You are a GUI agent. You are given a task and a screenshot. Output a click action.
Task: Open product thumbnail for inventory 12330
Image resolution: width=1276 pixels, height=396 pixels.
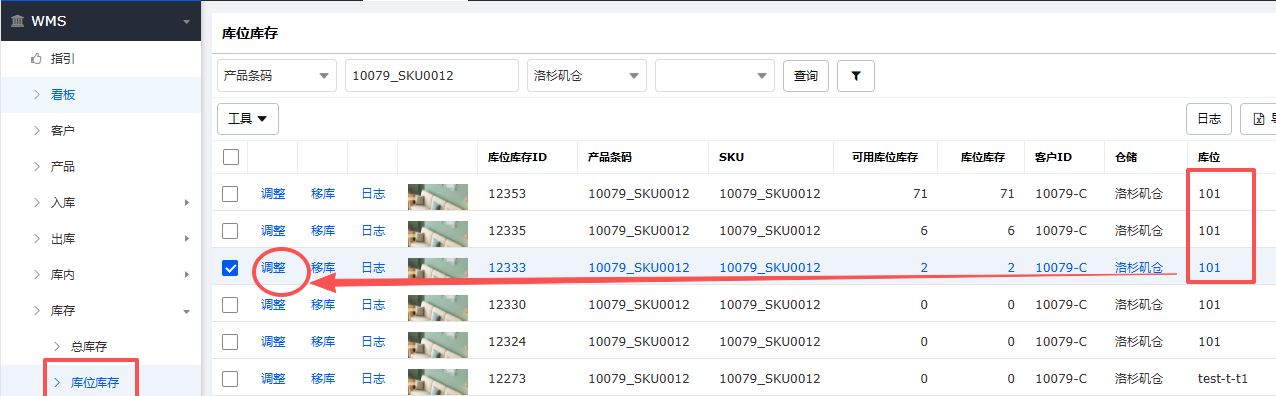[438, 305]
